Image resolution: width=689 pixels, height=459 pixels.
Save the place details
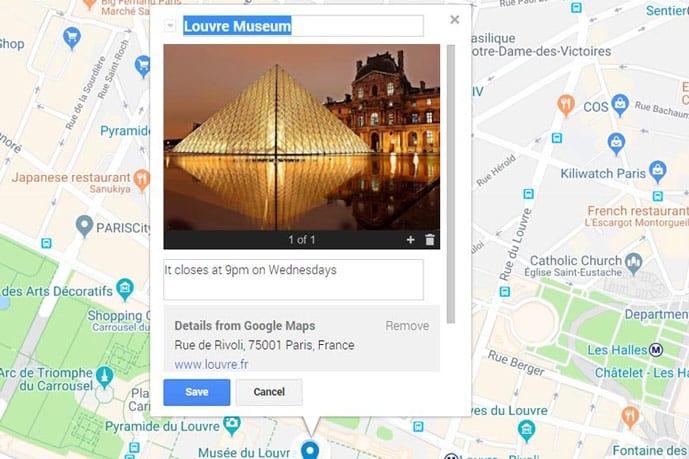(x=196, y=392)
